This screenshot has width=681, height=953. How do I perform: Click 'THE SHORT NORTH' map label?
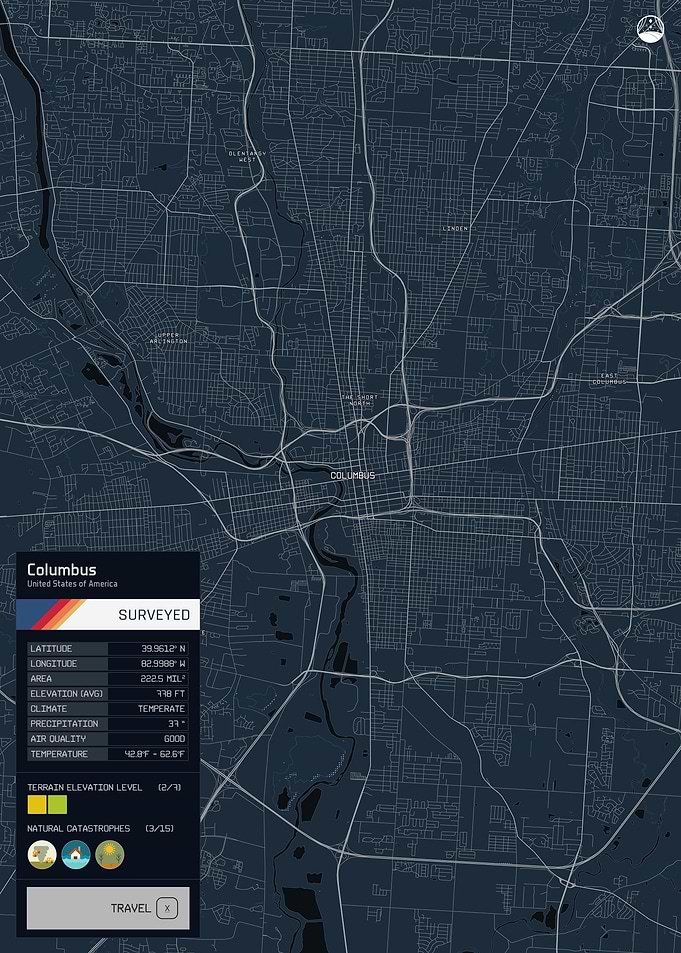click(359, 400)
